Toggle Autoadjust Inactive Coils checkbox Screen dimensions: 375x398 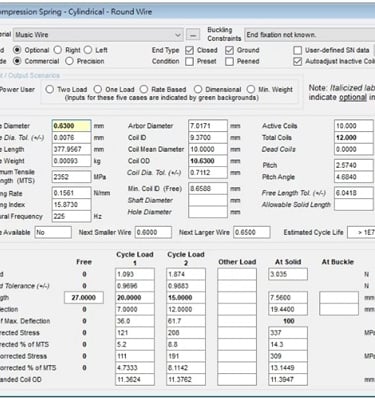point(297,61)
